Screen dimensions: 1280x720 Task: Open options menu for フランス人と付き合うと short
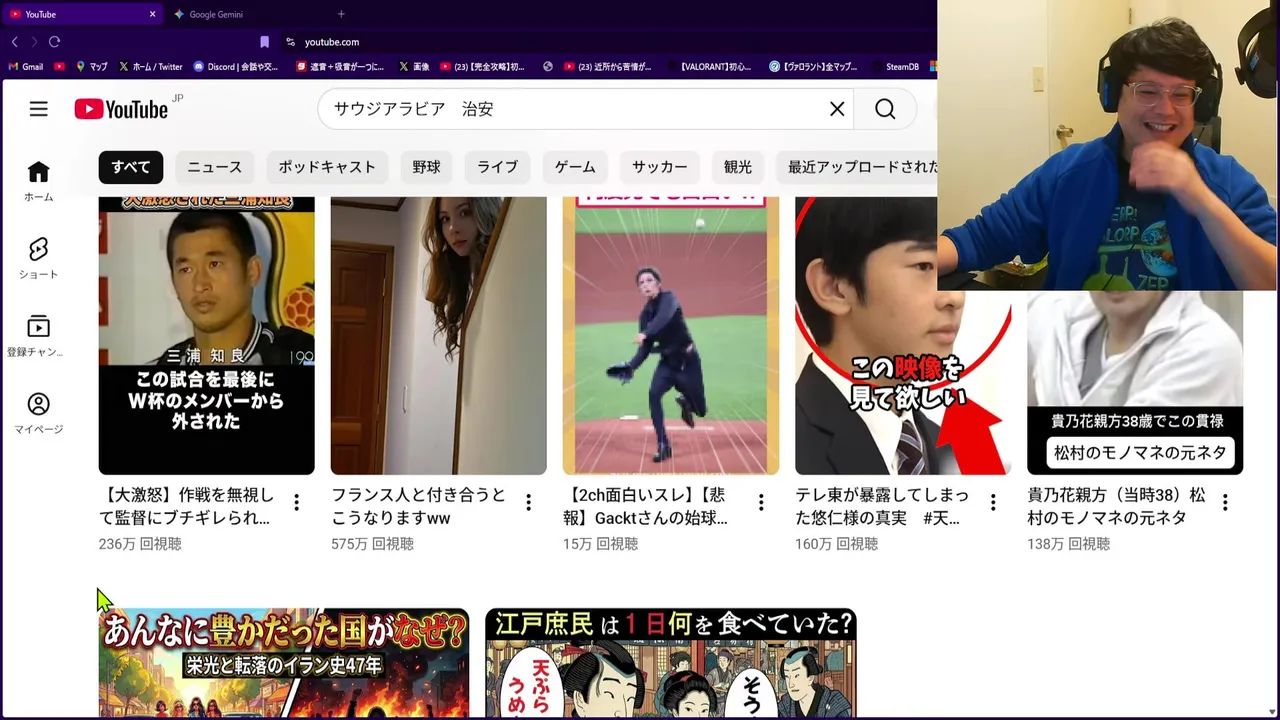528,502
